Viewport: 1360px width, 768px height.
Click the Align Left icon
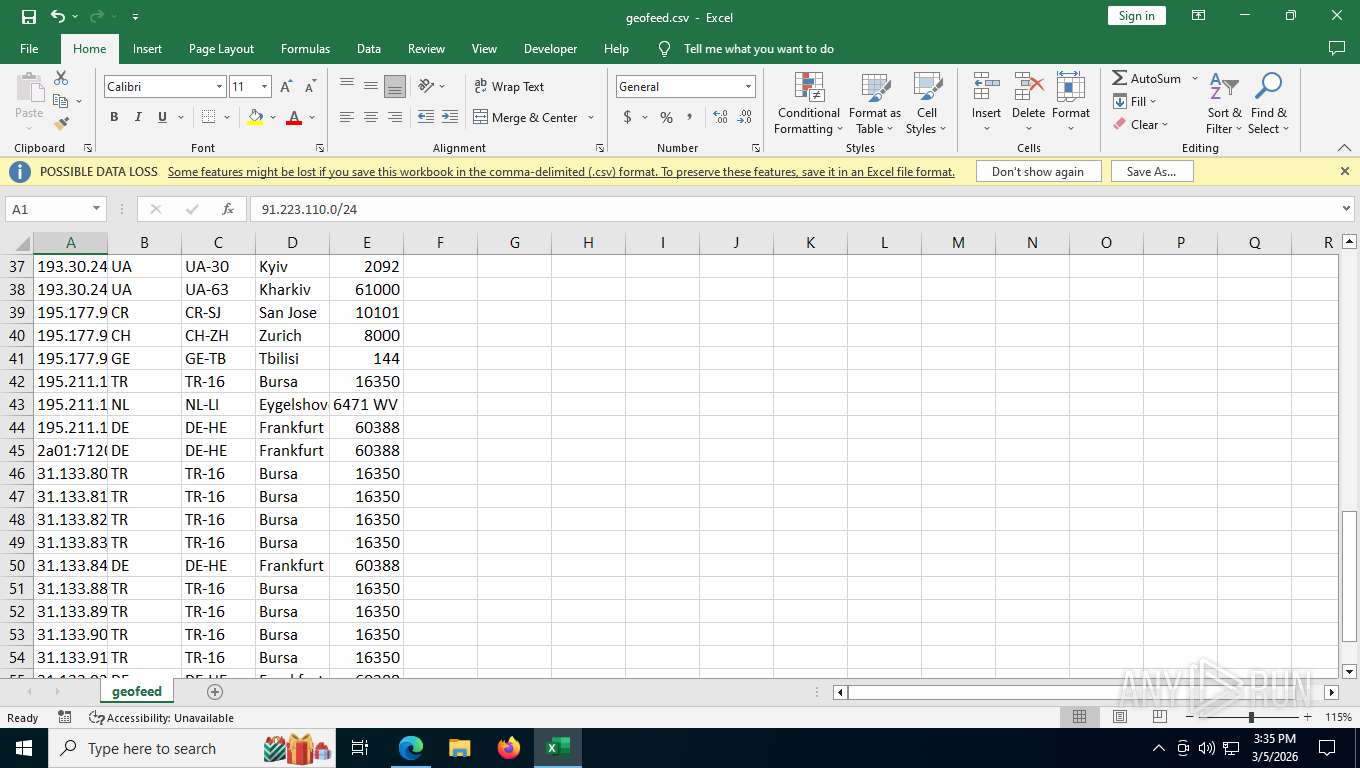tap(347, 117)
